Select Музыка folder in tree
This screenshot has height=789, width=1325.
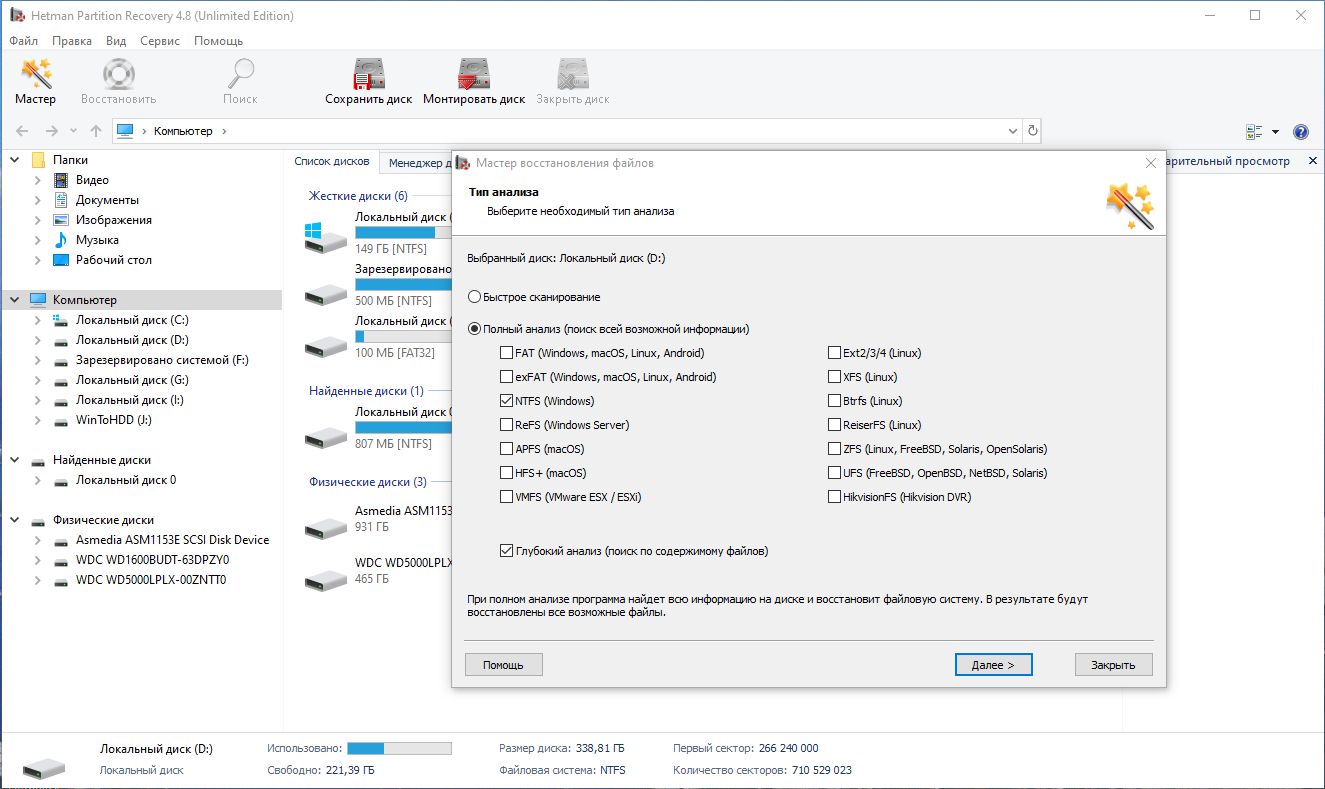click(x=97, y=240)
